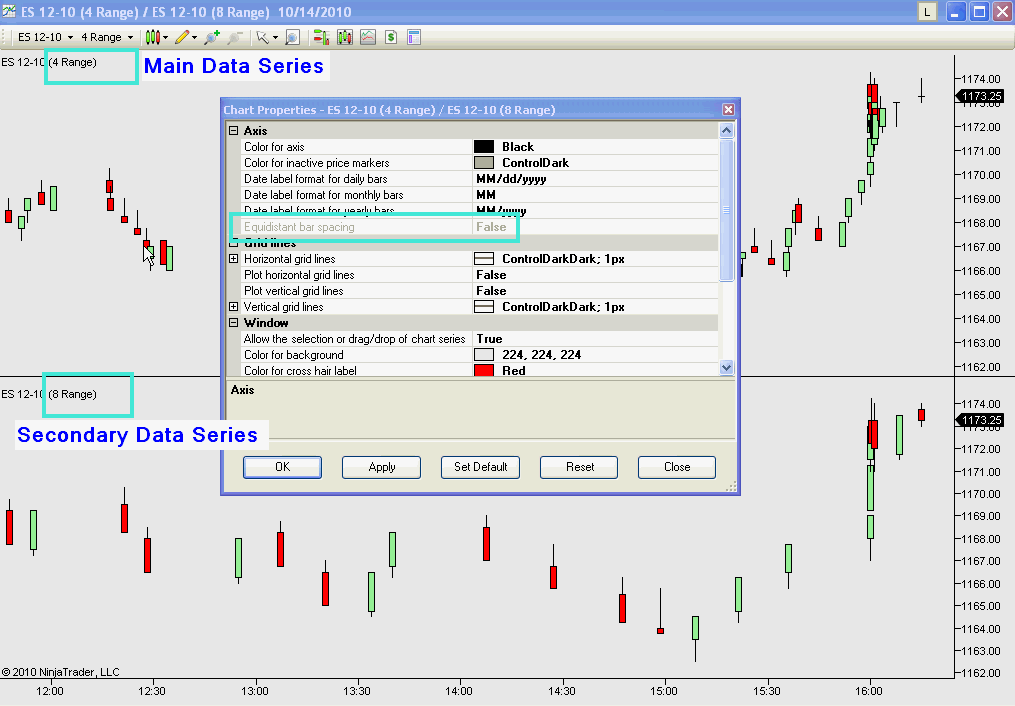The height and width of the screenshot is (706, 1015).
Task: Click the Vertical grid lines line style swatch
Action: tap(484, 307)
